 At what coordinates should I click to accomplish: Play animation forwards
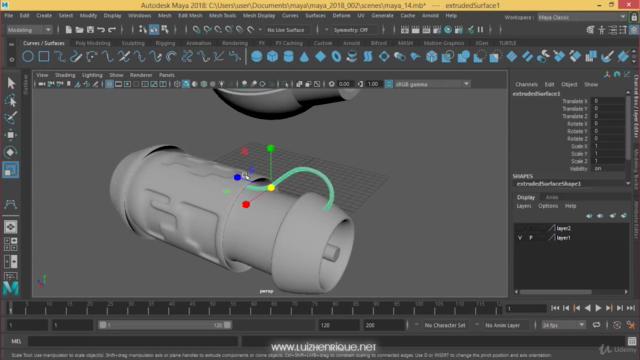(x=598, y=308)
